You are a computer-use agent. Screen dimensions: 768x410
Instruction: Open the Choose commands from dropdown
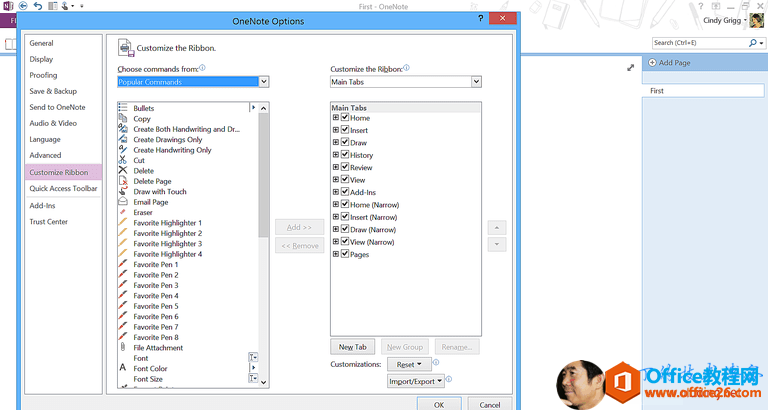pos(264,82)
